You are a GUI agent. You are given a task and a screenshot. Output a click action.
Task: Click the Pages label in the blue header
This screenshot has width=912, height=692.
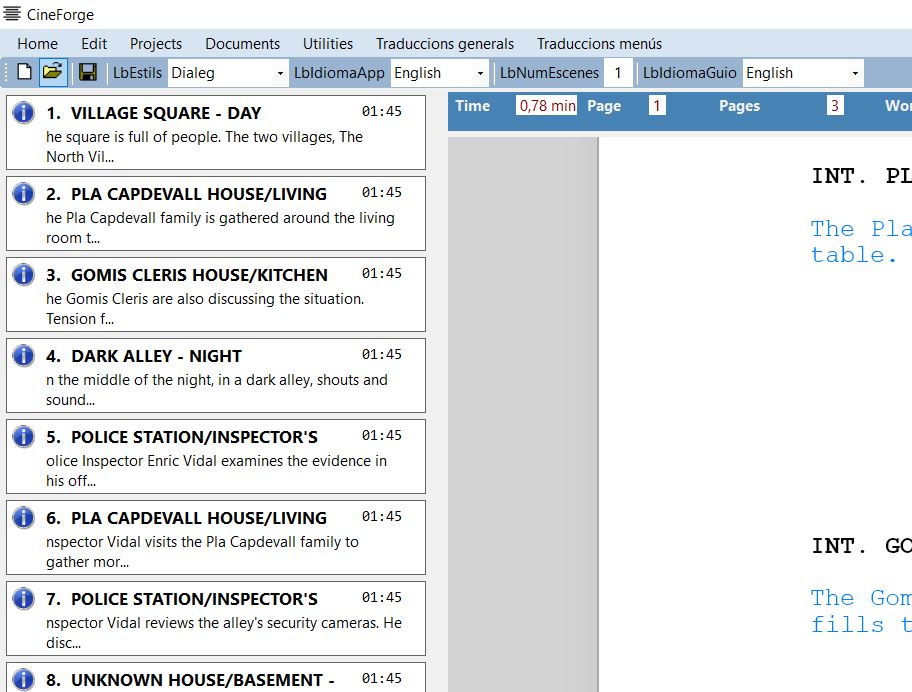(x=739, y=106)
